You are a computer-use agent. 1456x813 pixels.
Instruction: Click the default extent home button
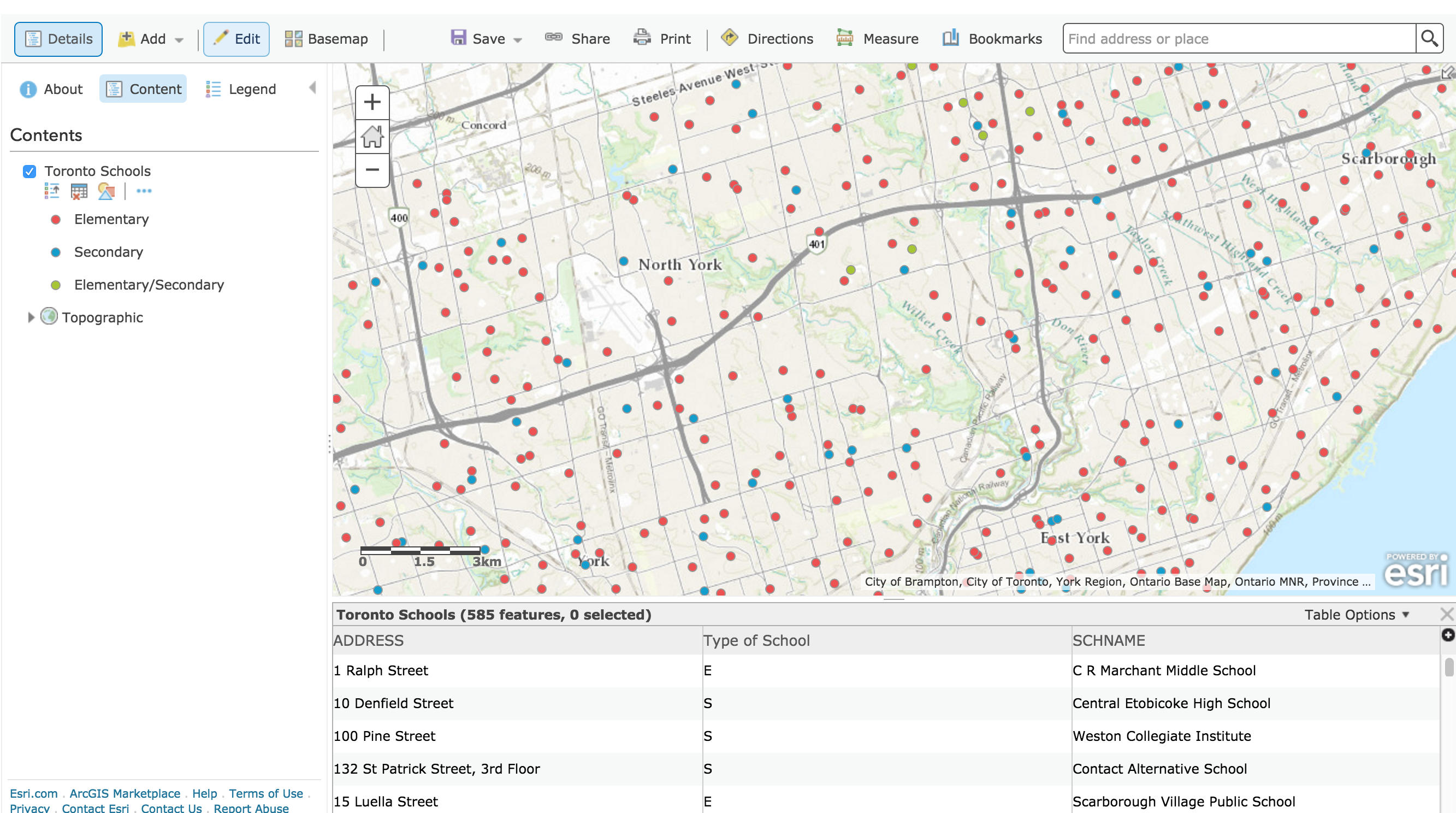(372, 136)
